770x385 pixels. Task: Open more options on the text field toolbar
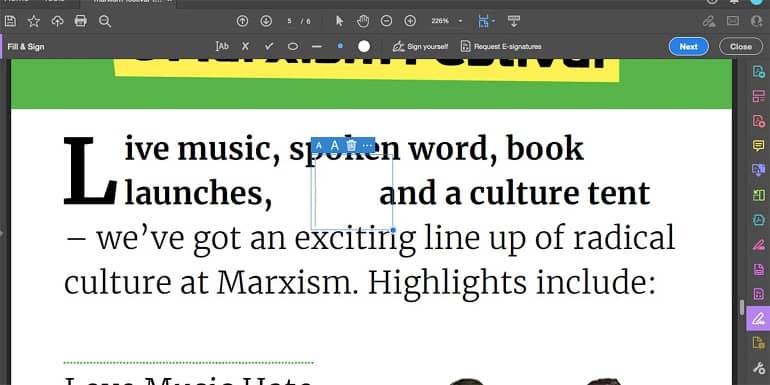(367, 145)
